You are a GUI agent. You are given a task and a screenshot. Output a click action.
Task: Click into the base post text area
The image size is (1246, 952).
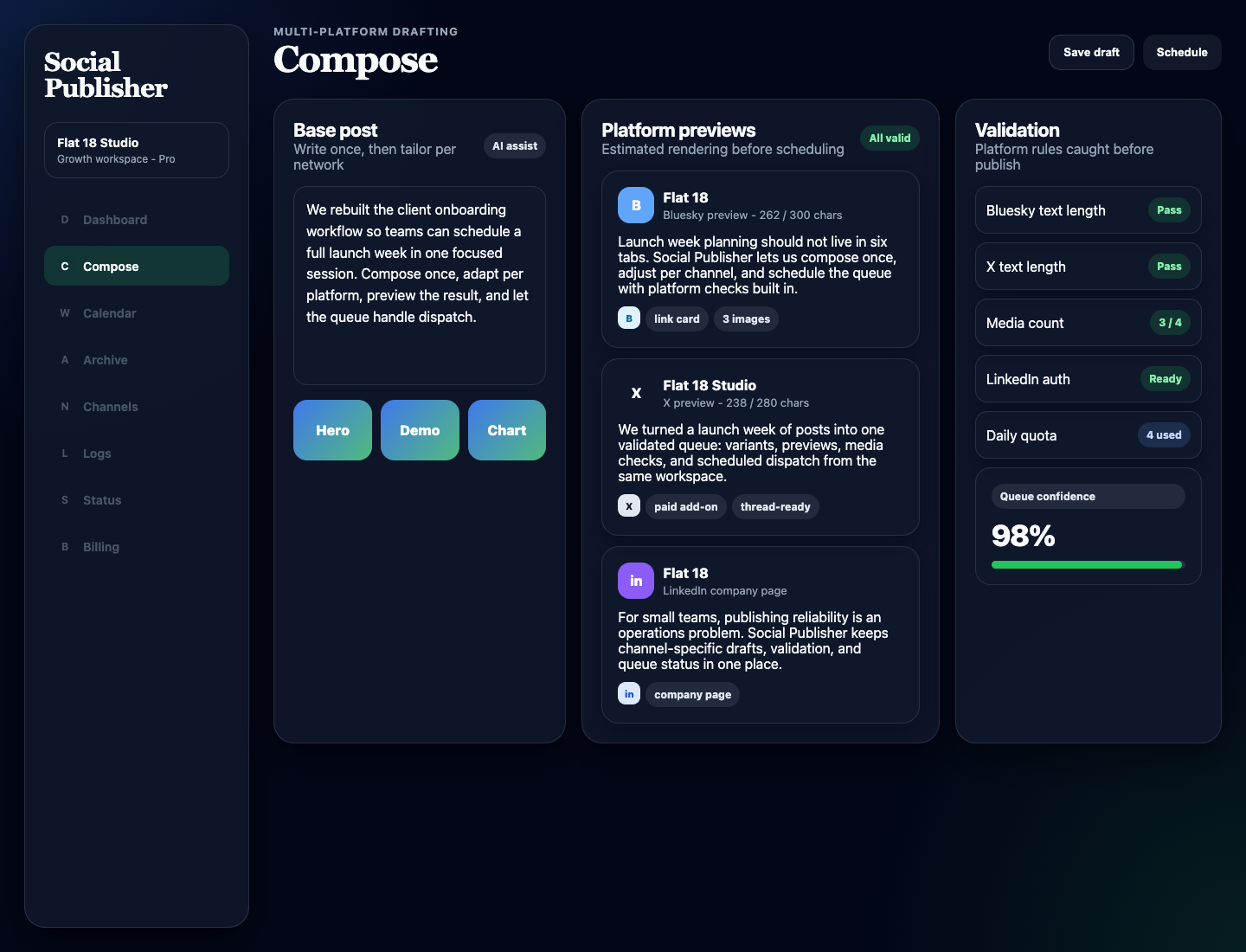coord(420,286)
